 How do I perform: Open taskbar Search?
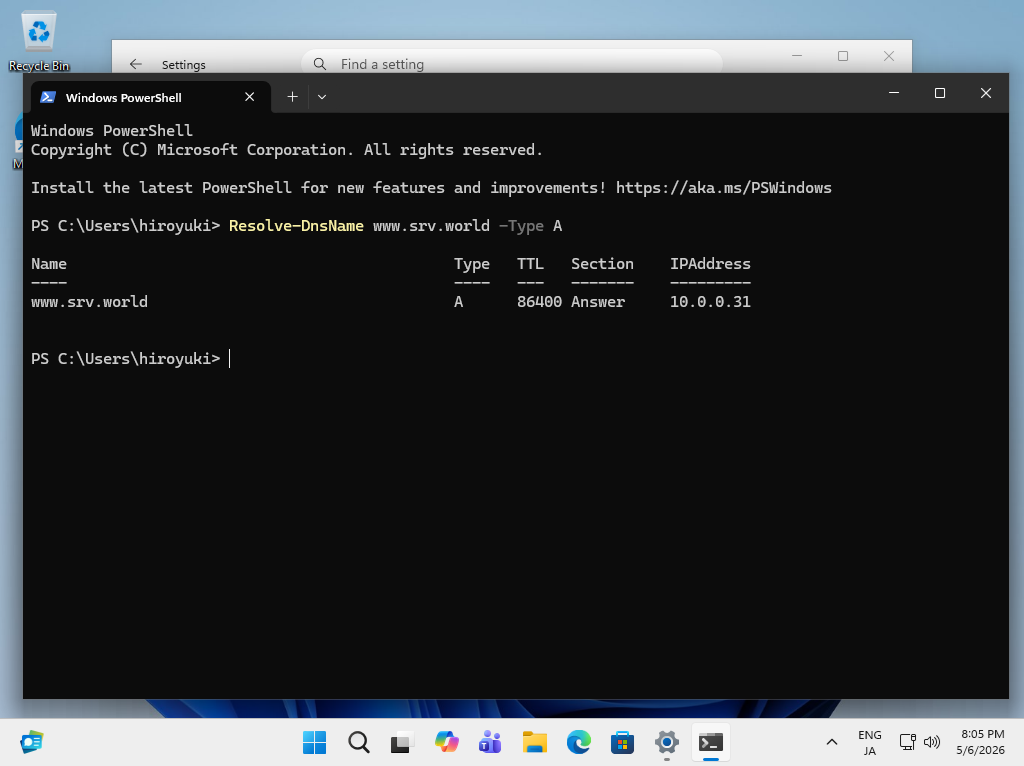[x=359, y=742]
